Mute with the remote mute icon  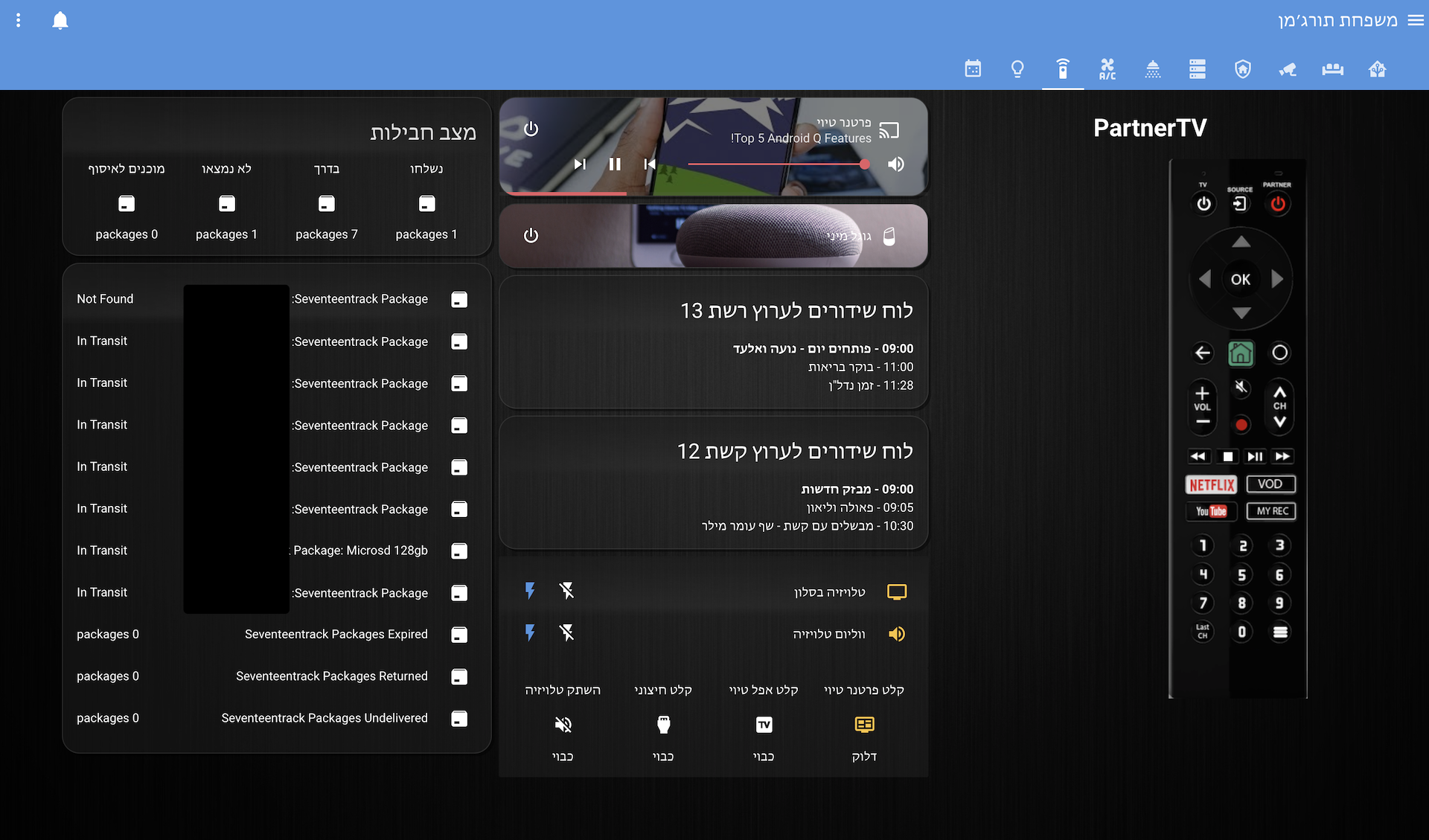[1241, 388]
